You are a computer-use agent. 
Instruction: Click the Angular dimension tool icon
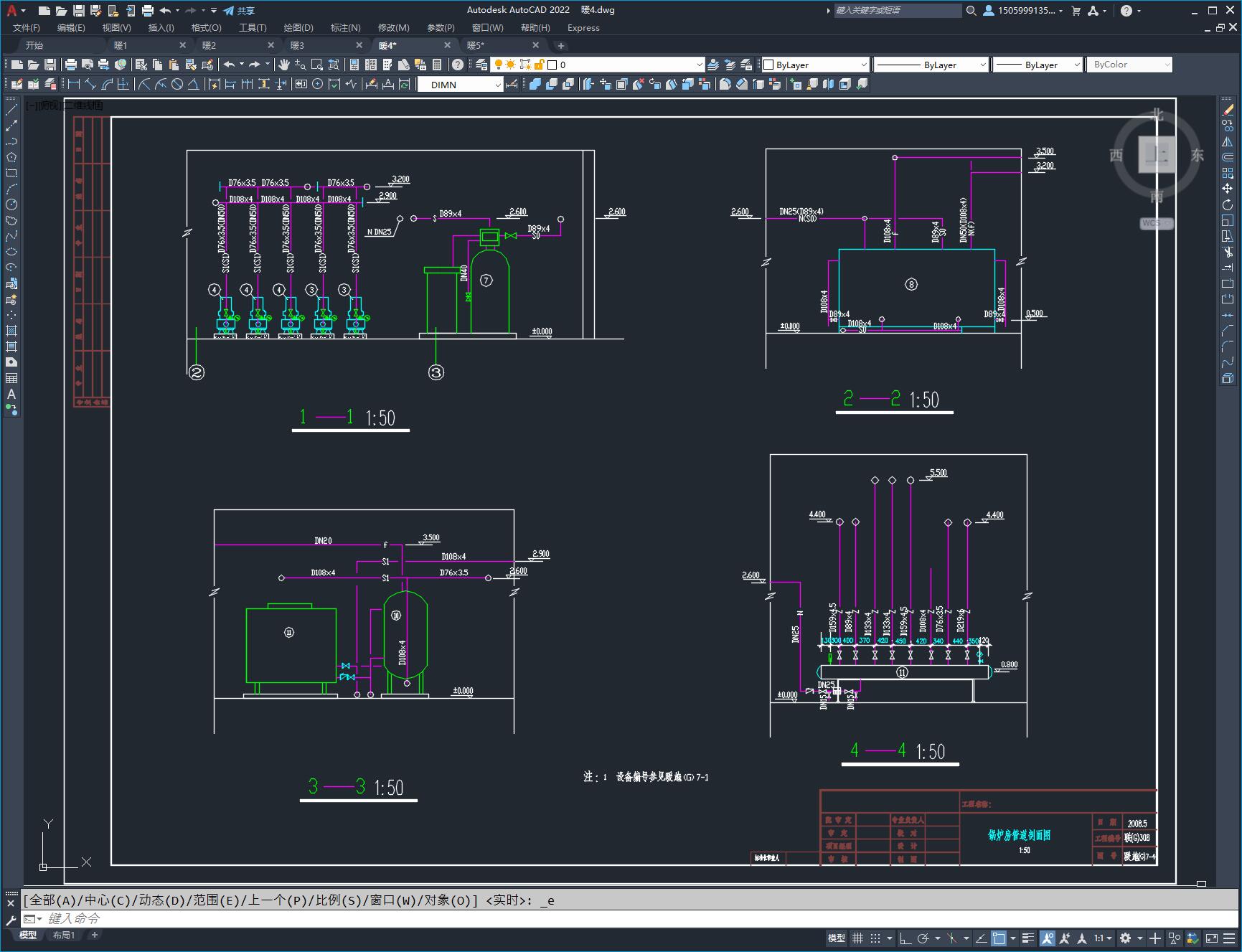pos(193,85)
